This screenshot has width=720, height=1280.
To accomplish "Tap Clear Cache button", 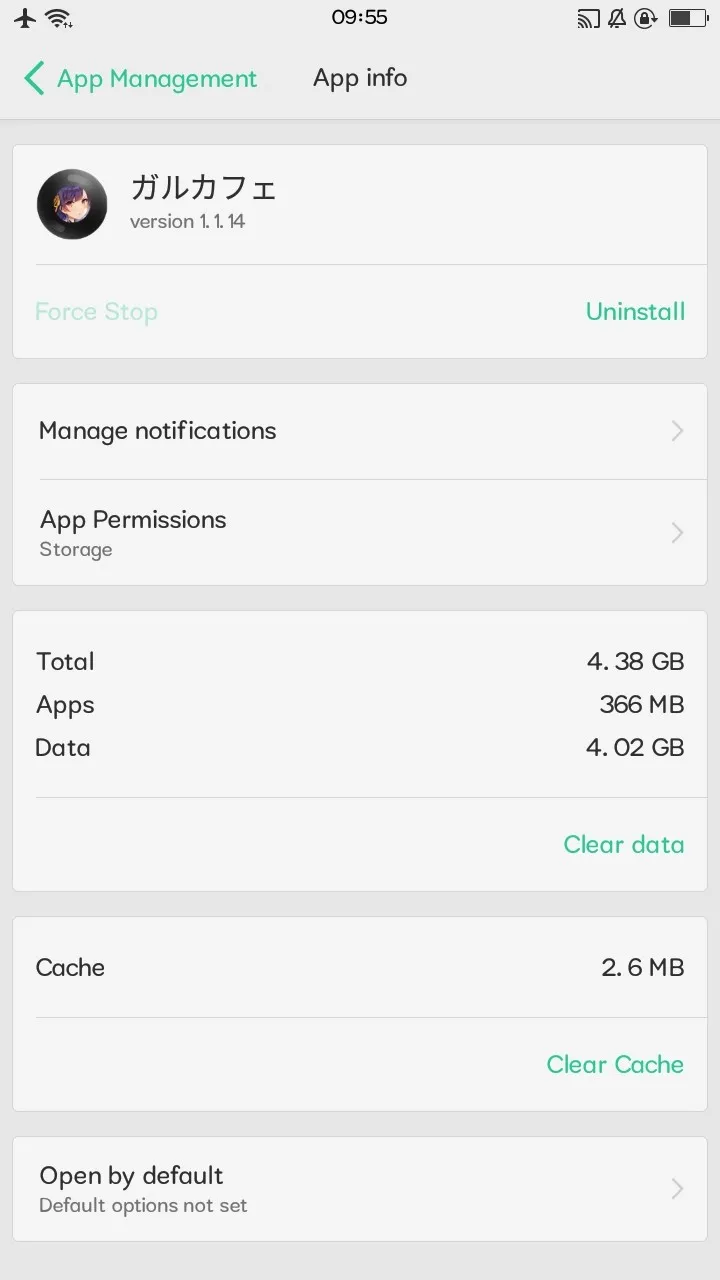I will click(x=615, y=1065).
